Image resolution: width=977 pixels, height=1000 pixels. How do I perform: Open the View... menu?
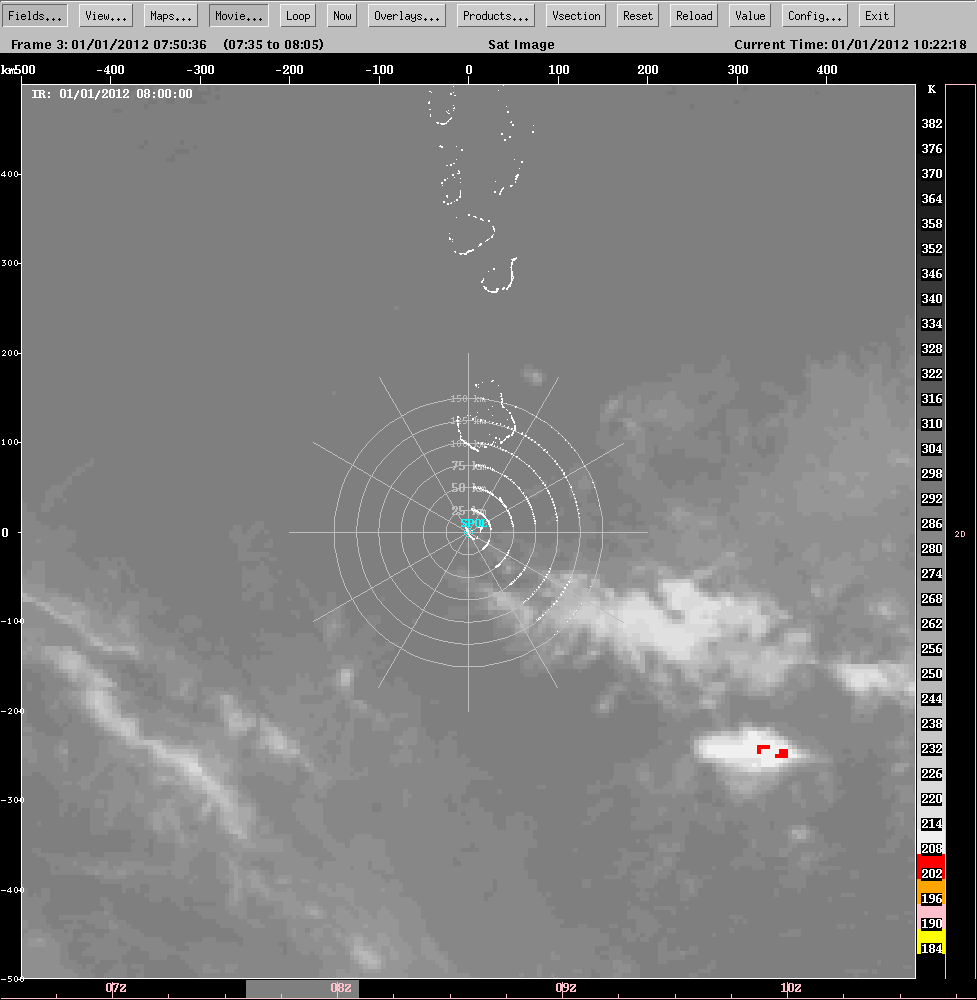(104, 15)
